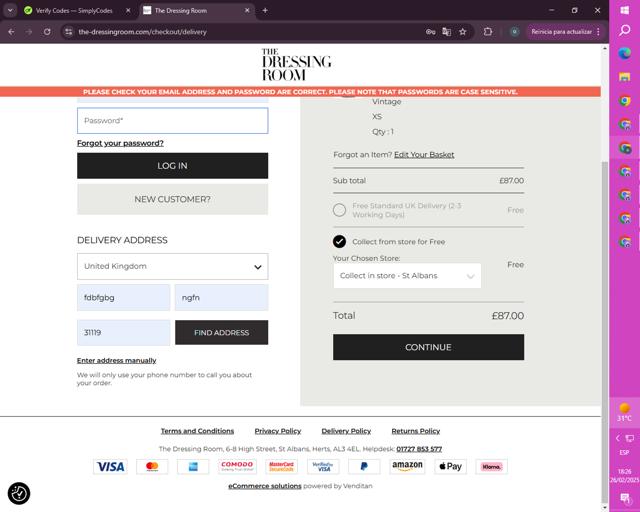Go back with the browser back arrow
Image resolution: width=640 pixels, height=512 pixels.
11,31
